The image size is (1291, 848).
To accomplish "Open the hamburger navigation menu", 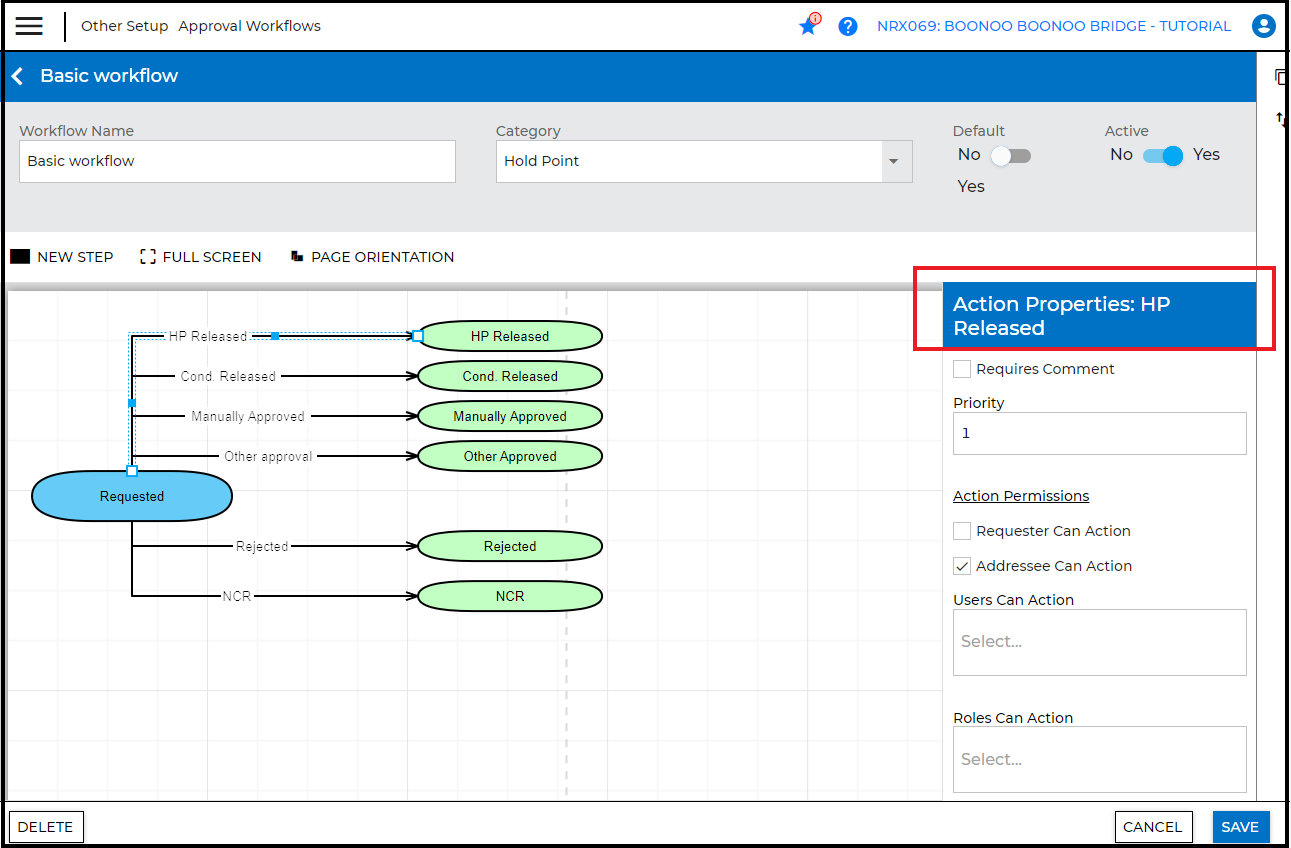I will [29, 26].
